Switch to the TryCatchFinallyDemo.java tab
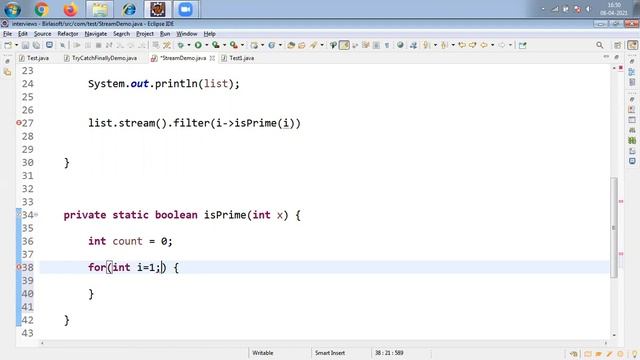The image size is (640, 360). 100,58
